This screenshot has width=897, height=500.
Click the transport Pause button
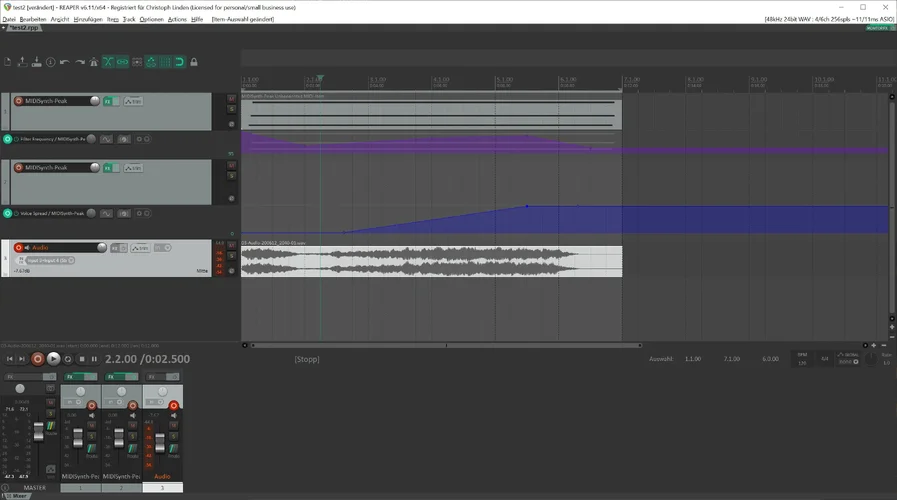click(x=94, y=359)
